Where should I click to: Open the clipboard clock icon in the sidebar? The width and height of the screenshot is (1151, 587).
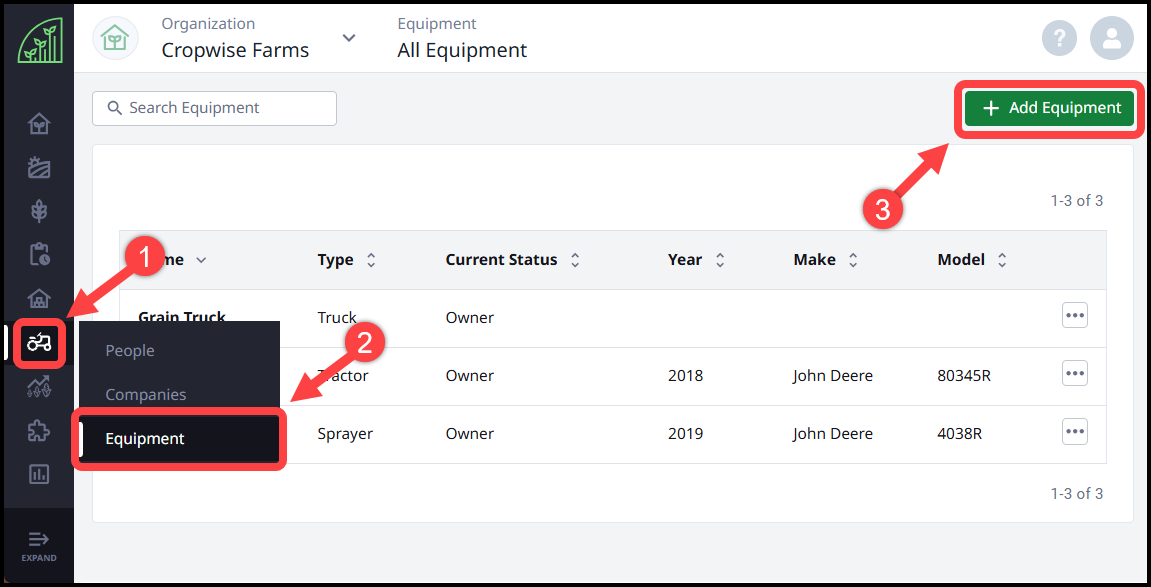coord(39,255)
